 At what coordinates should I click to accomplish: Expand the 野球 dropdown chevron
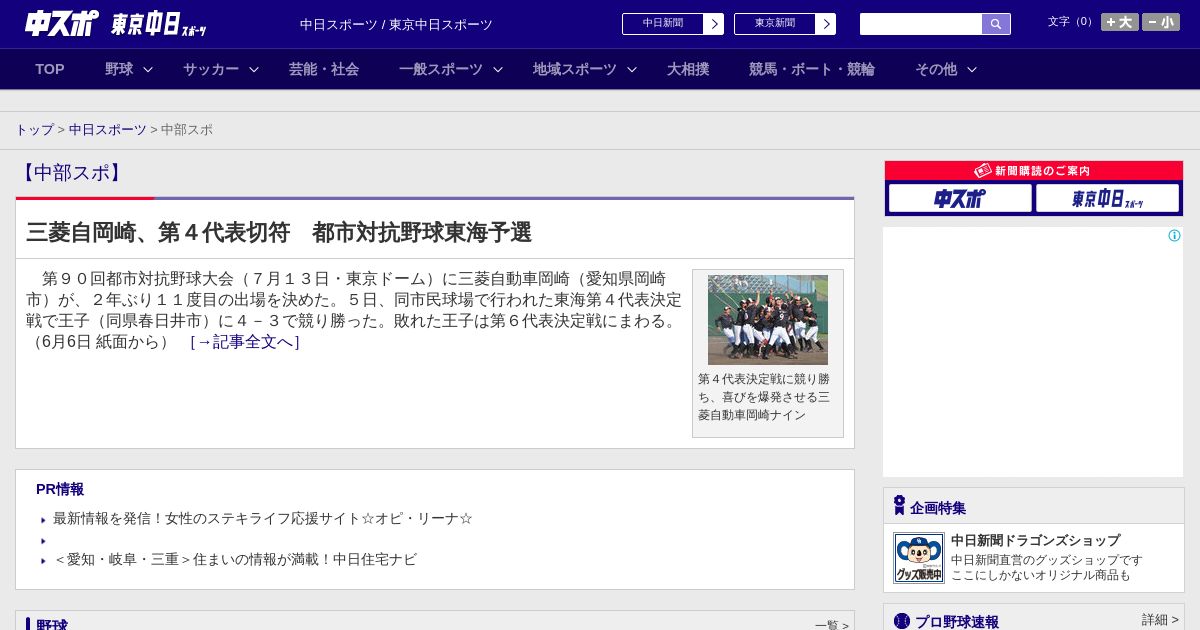point(148,69)
